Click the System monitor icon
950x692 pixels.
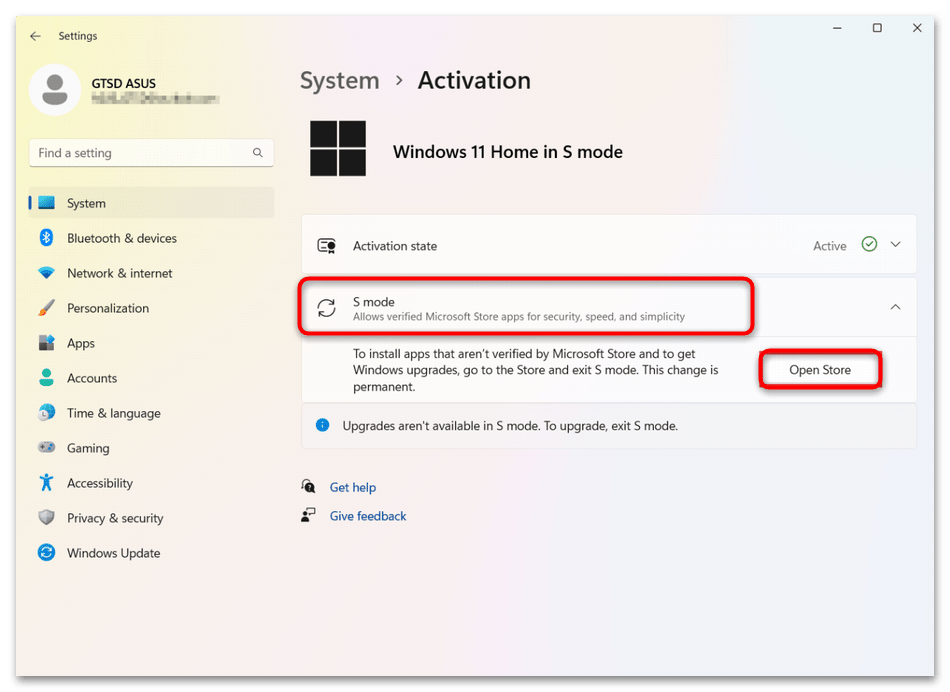pyautogui.click(x=47, y=203)
